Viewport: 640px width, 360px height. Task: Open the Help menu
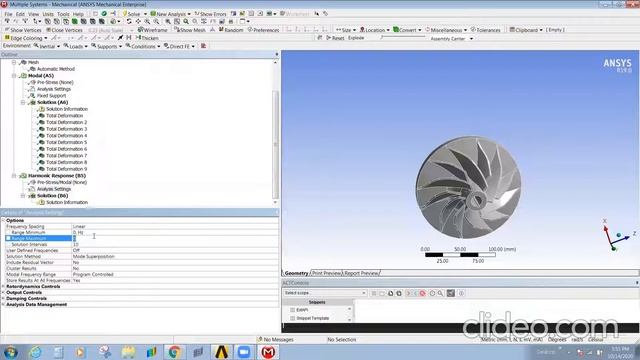click(78, 14)
